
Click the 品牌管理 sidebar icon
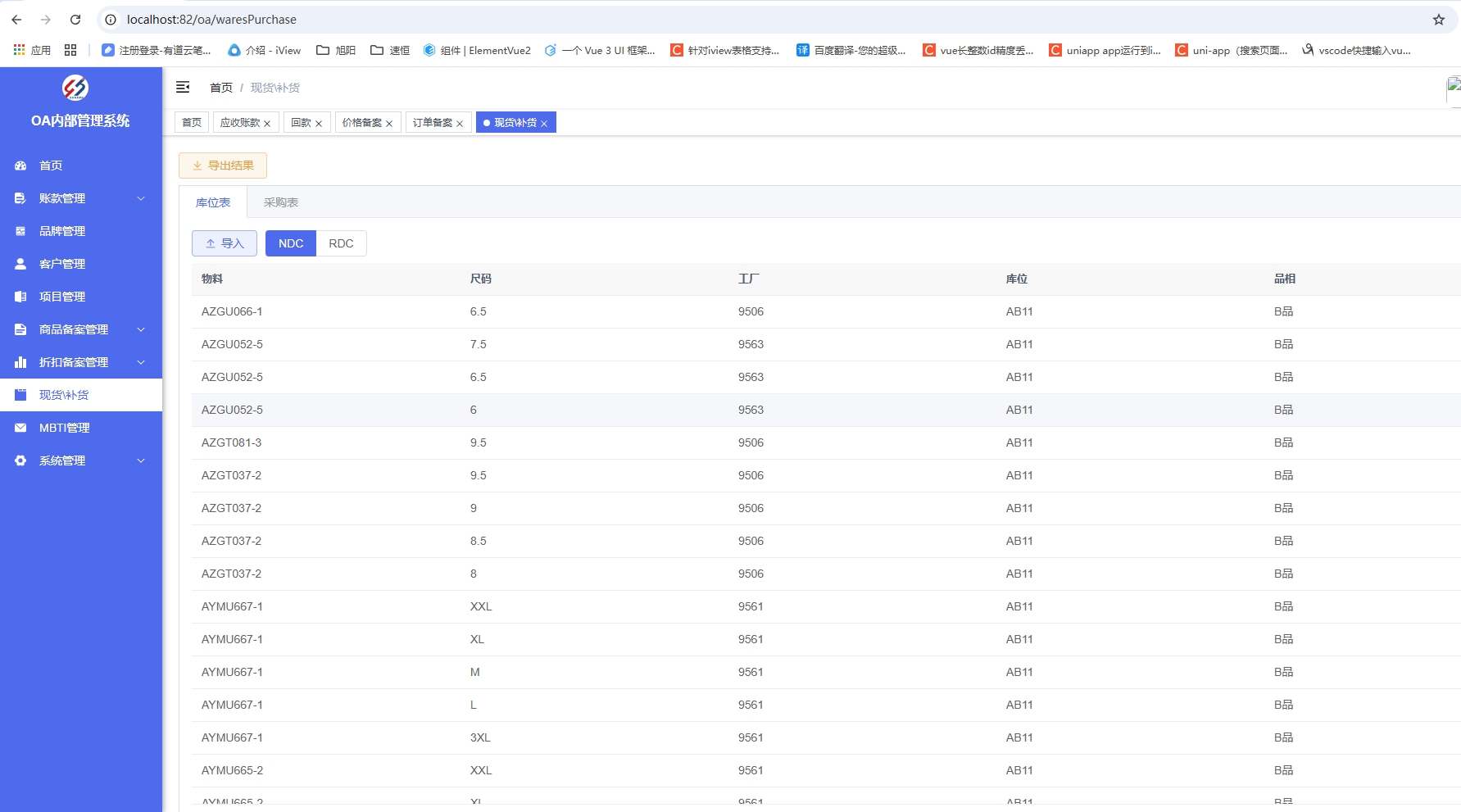pyautogui.click(x=20, y=231)
